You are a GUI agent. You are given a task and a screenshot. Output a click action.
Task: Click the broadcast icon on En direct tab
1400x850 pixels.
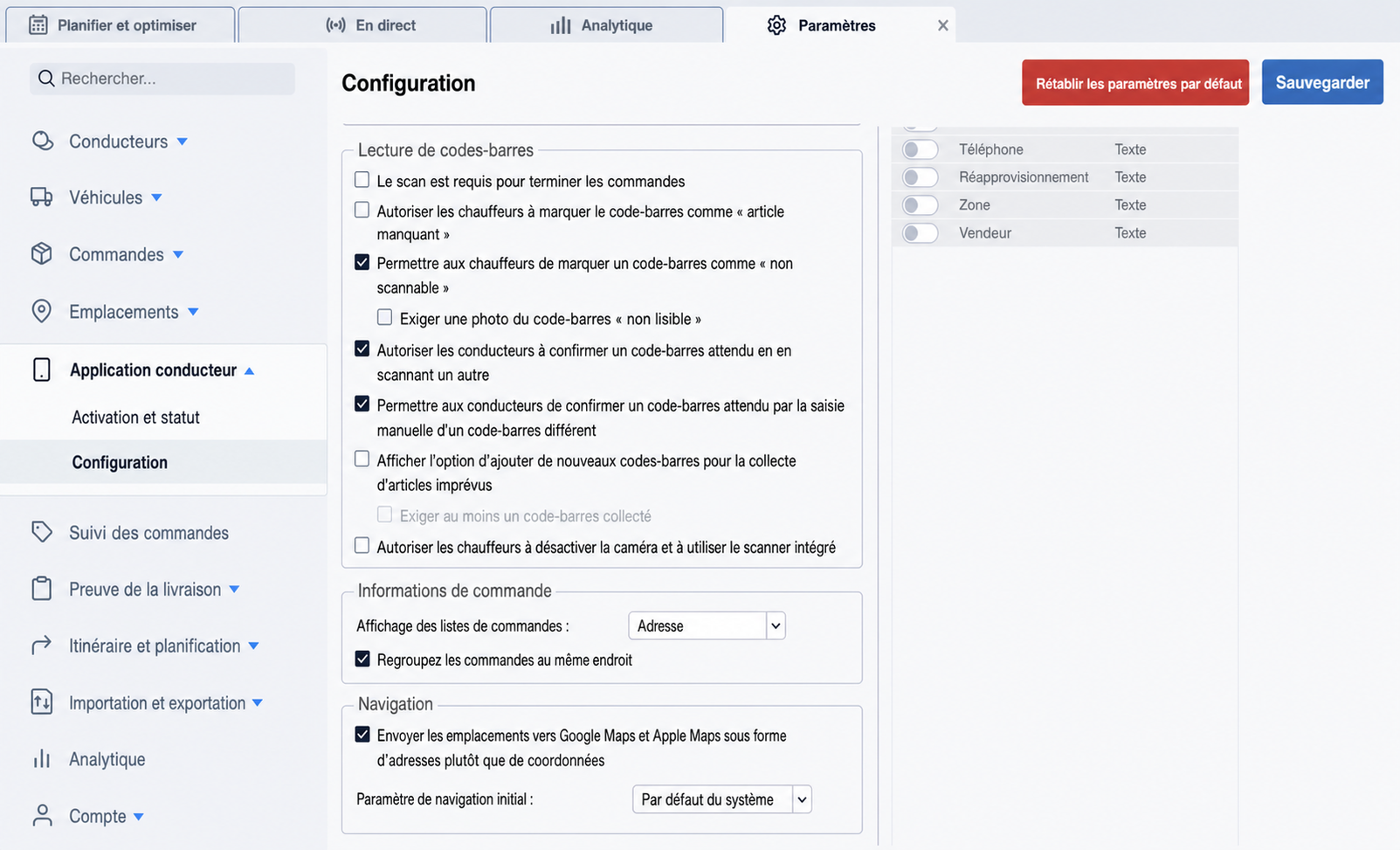pyautogui.click(x=336, y=25)
